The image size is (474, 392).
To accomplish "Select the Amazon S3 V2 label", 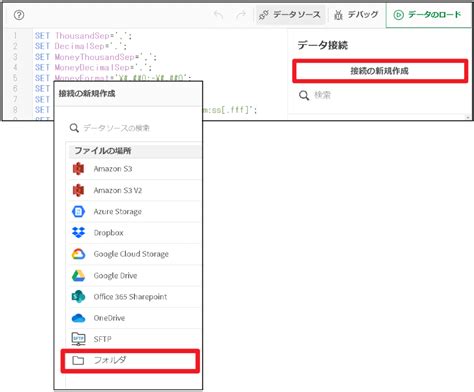I will 118,190.
